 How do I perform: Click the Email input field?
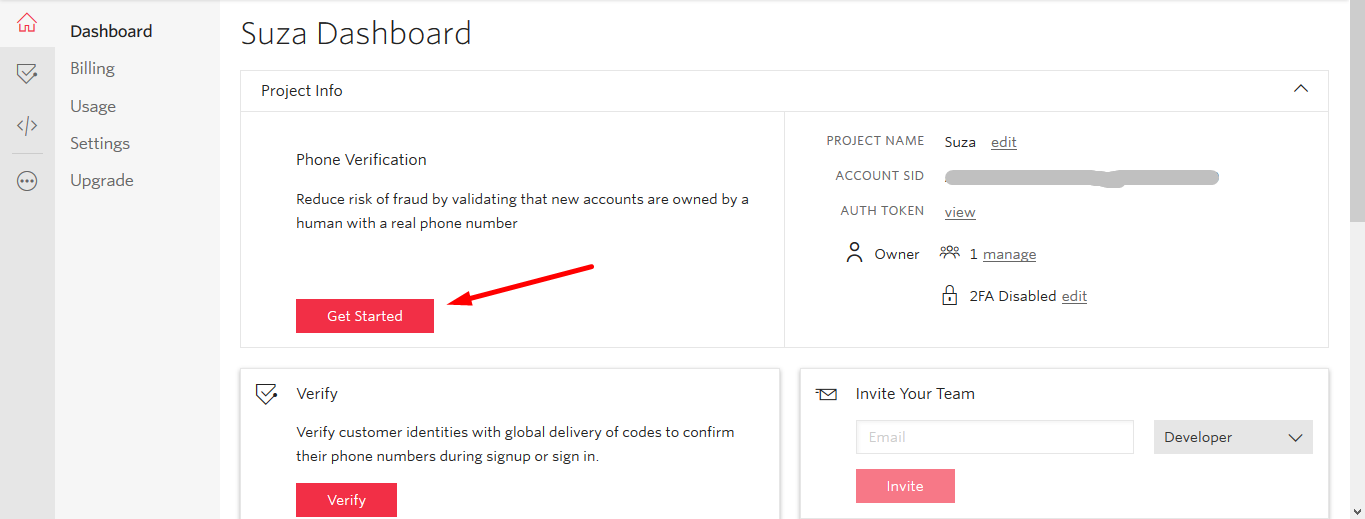coord(995,437)
